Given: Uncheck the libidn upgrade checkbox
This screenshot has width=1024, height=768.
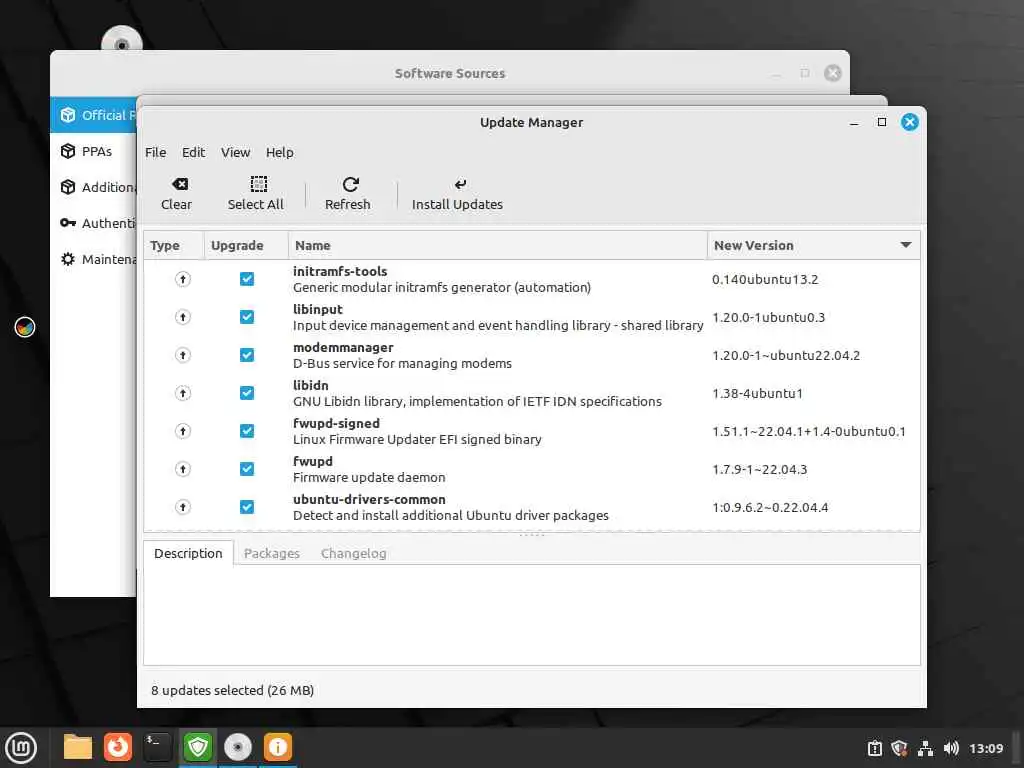Looking at the screenshot, I should pyautogui.click(x=247, y=393).
